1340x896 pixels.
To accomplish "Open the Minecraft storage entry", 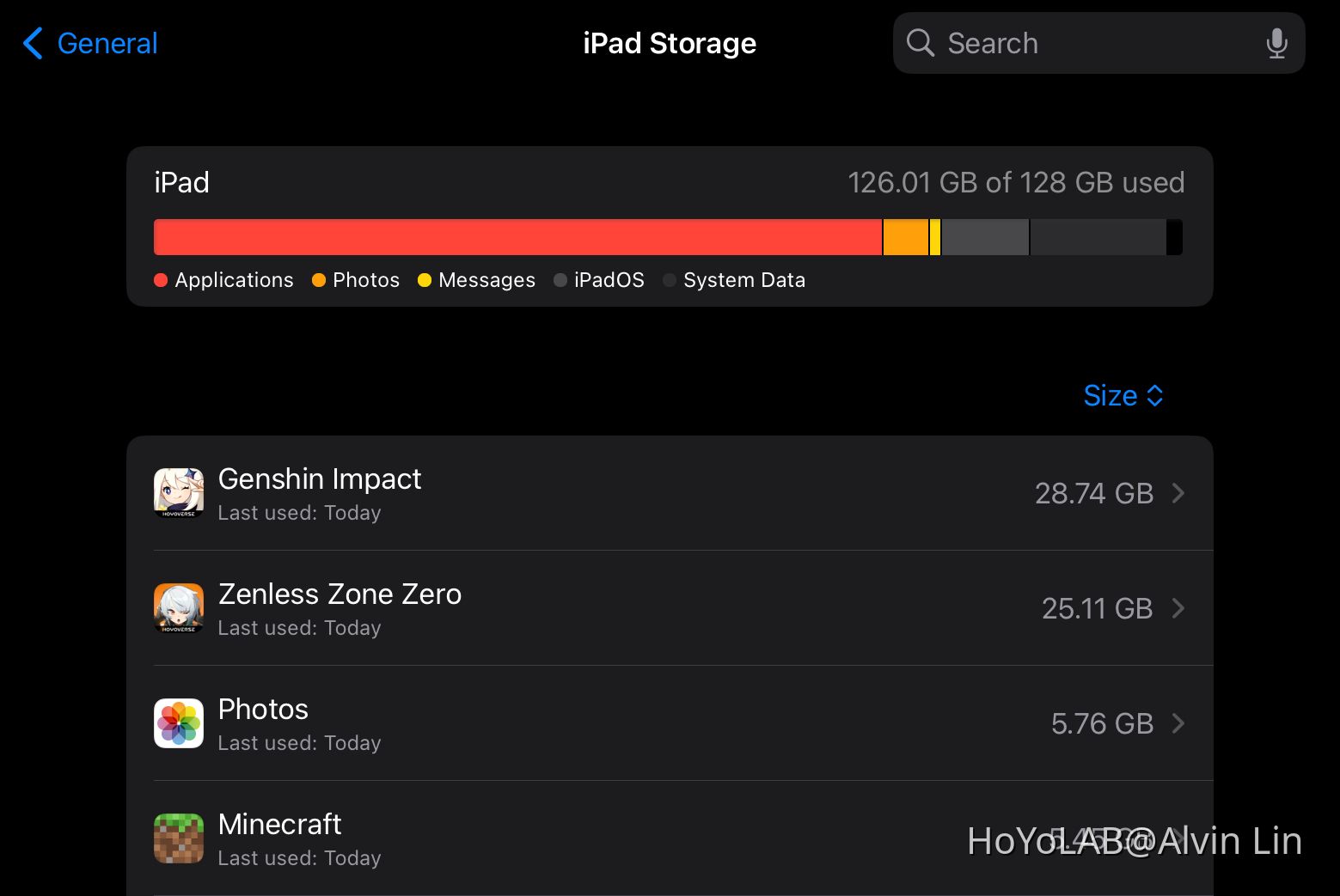I will pos(602,838).
